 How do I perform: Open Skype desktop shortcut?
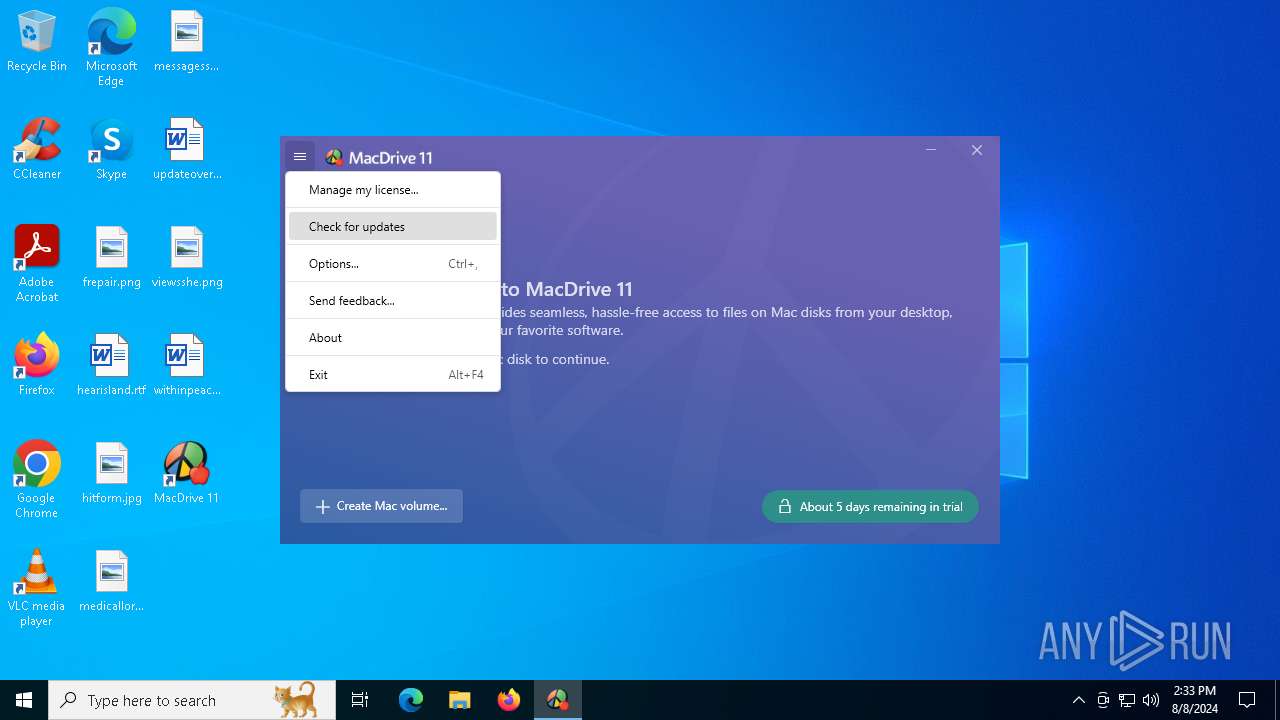click(111, 150)
